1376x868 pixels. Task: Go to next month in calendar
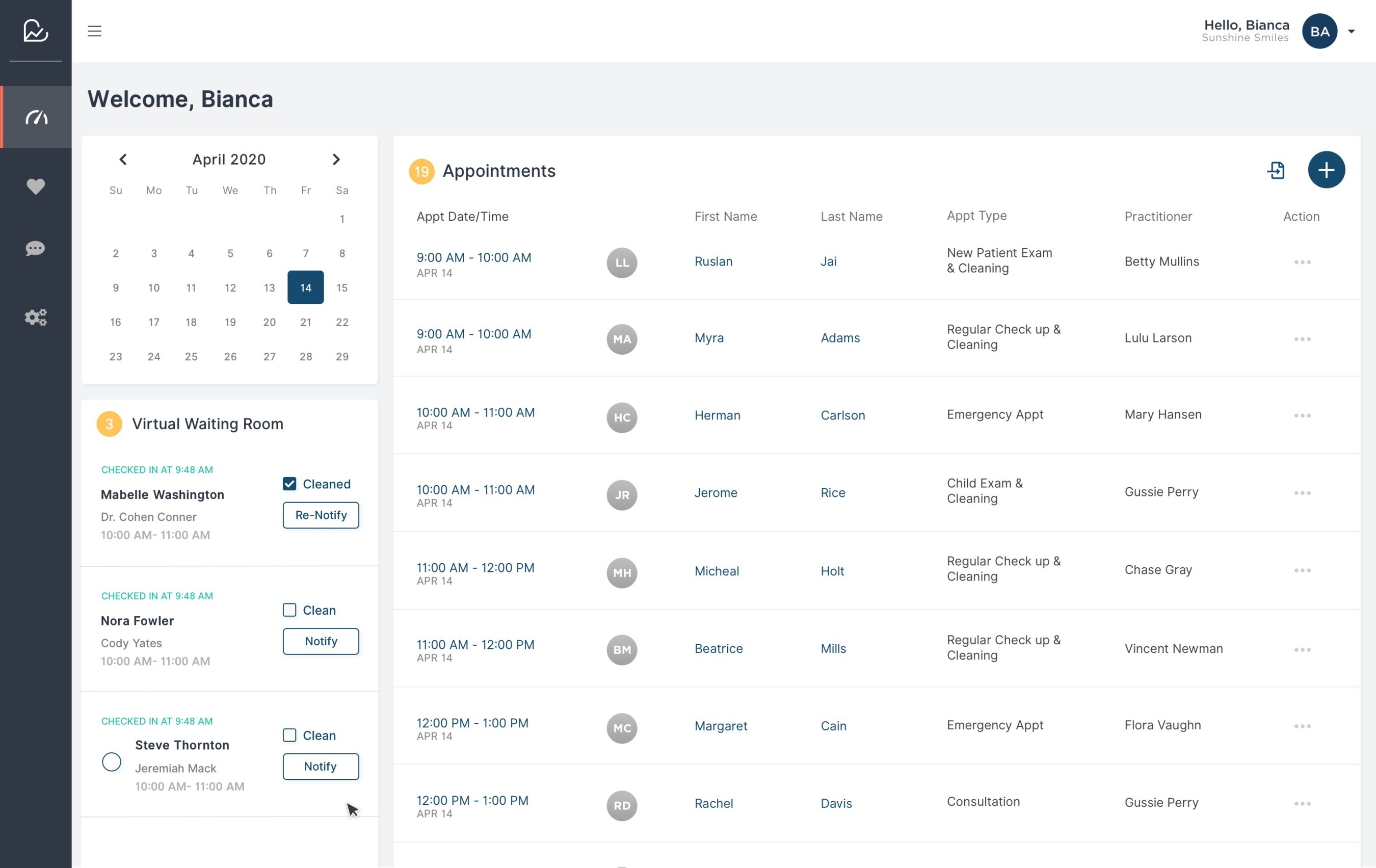point(336,160)
